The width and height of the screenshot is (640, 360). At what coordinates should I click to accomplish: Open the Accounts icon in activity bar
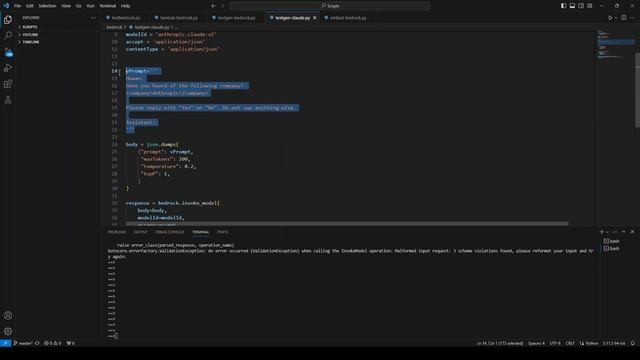(x=8, y=315)
